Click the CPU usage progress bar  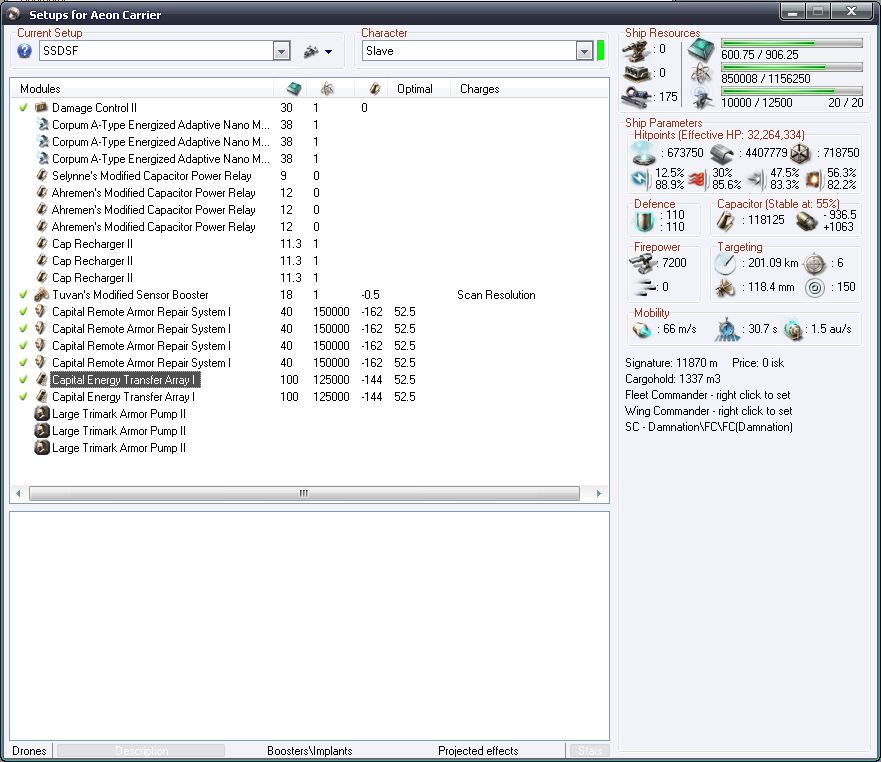[x=792, y=43]
